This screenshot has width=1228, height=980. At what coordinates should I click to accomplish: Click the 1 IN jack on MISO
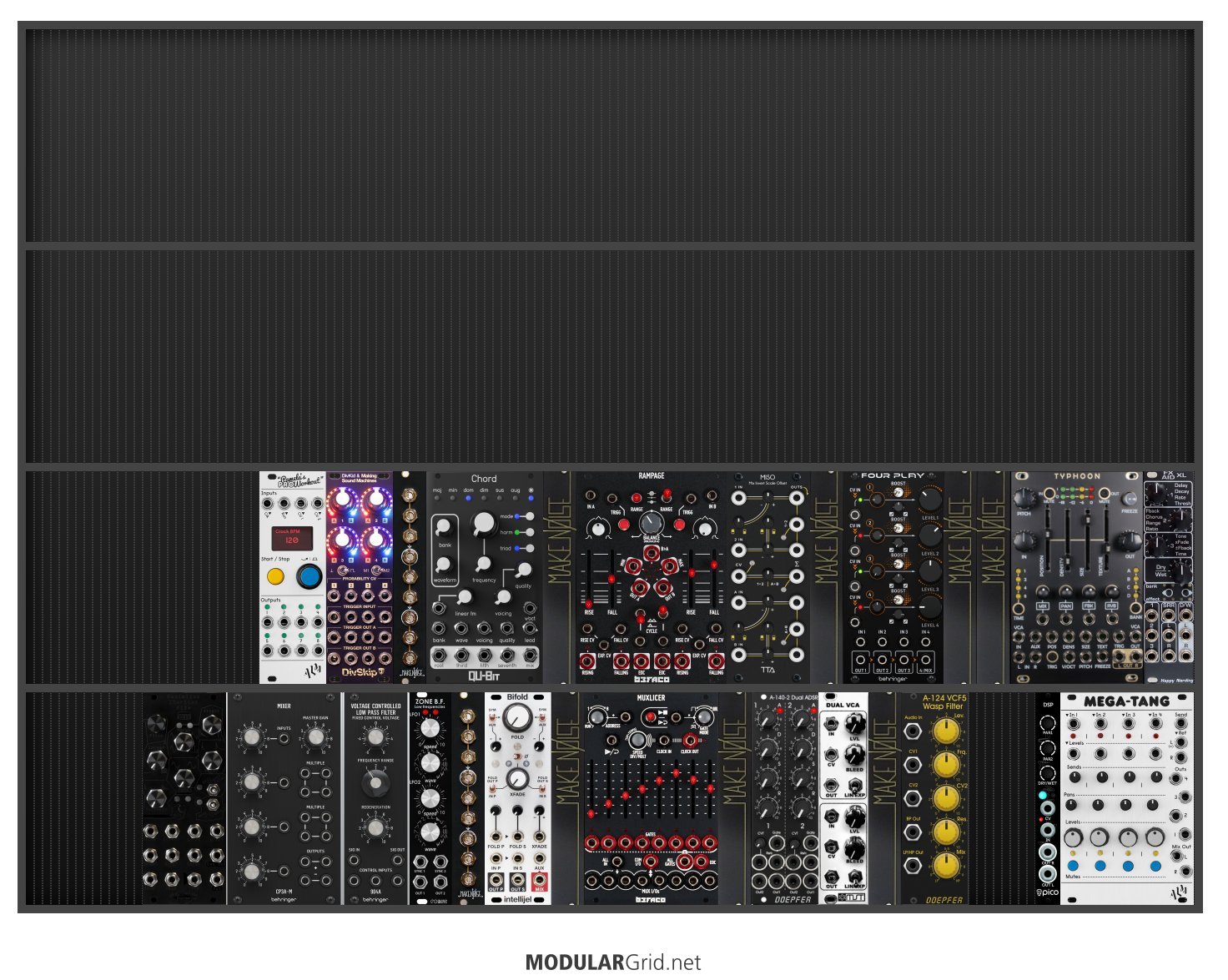[738, 498]
